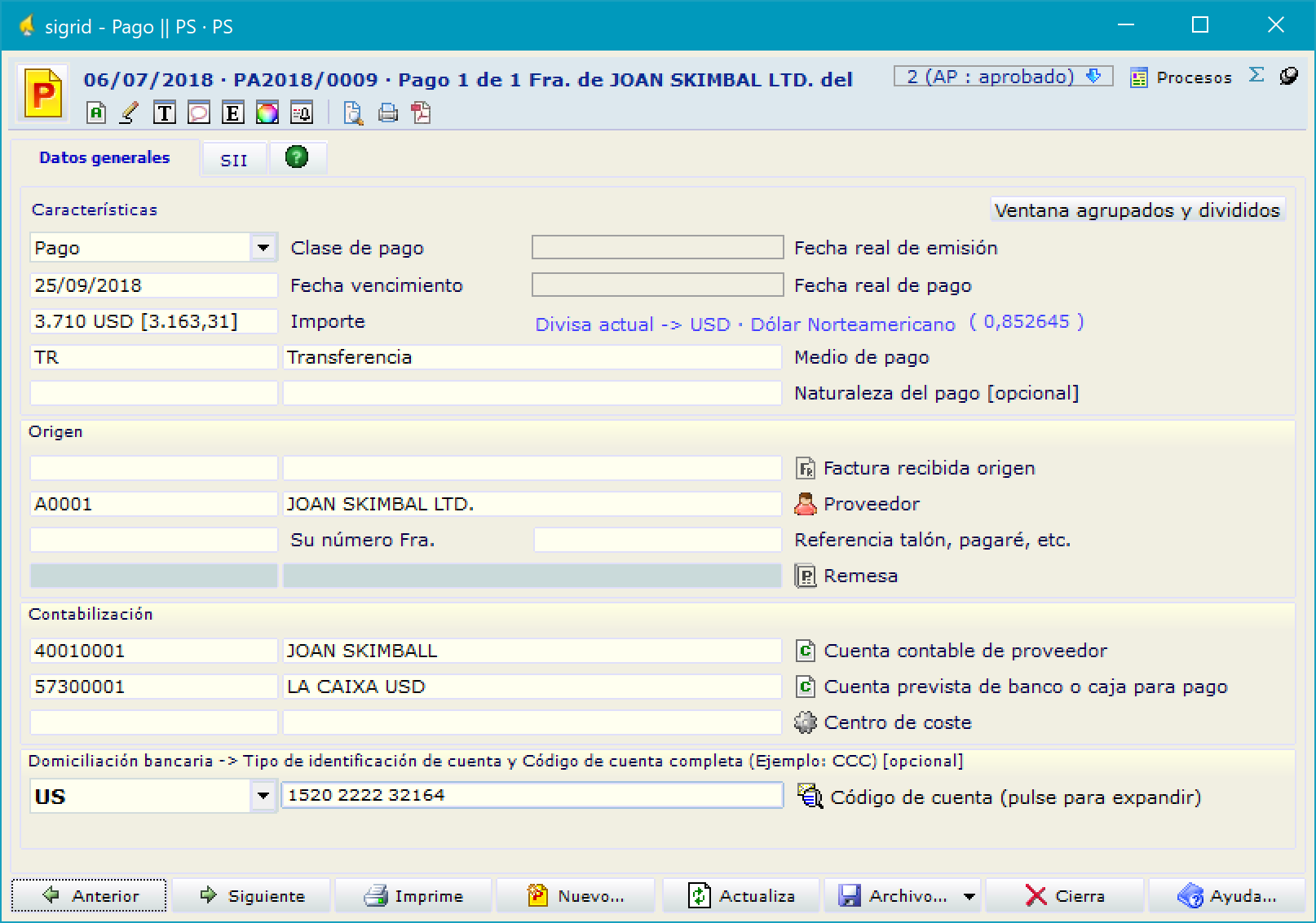Click the bank account field 57300001
This screenshot has width=1316, height=923.
tap(154, 687)
